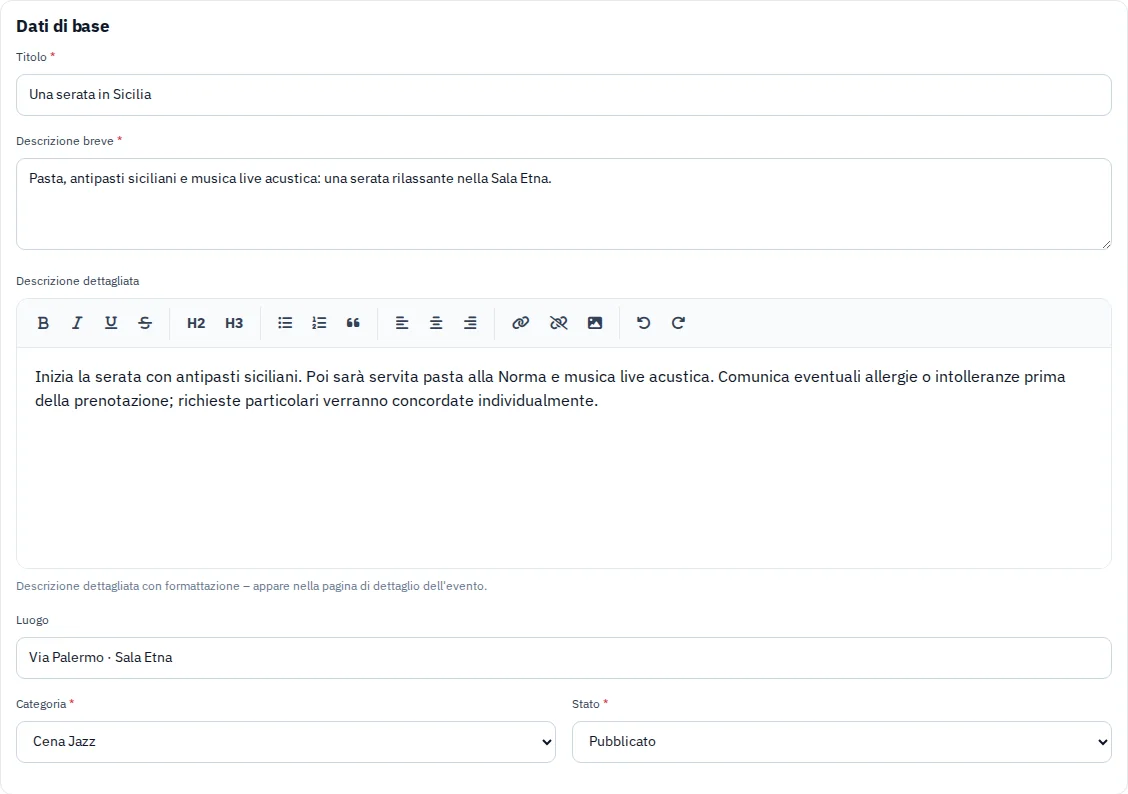The height and width of the screenshot is (794, 1128).
Task: Apply strikethrough formatting
Action: click(145, 323)
